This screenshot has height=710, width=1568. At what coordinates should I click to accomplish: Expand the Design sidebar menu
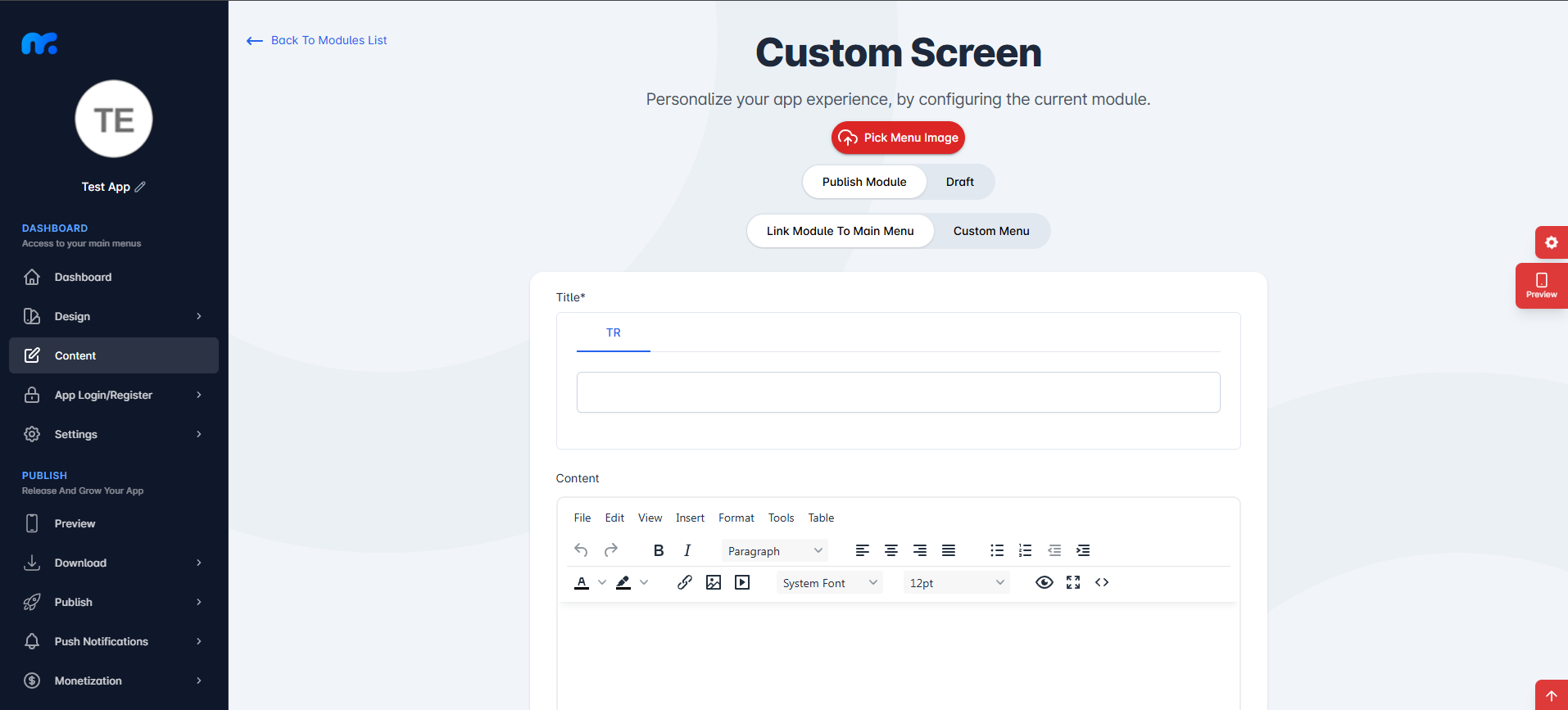[114, 316]
